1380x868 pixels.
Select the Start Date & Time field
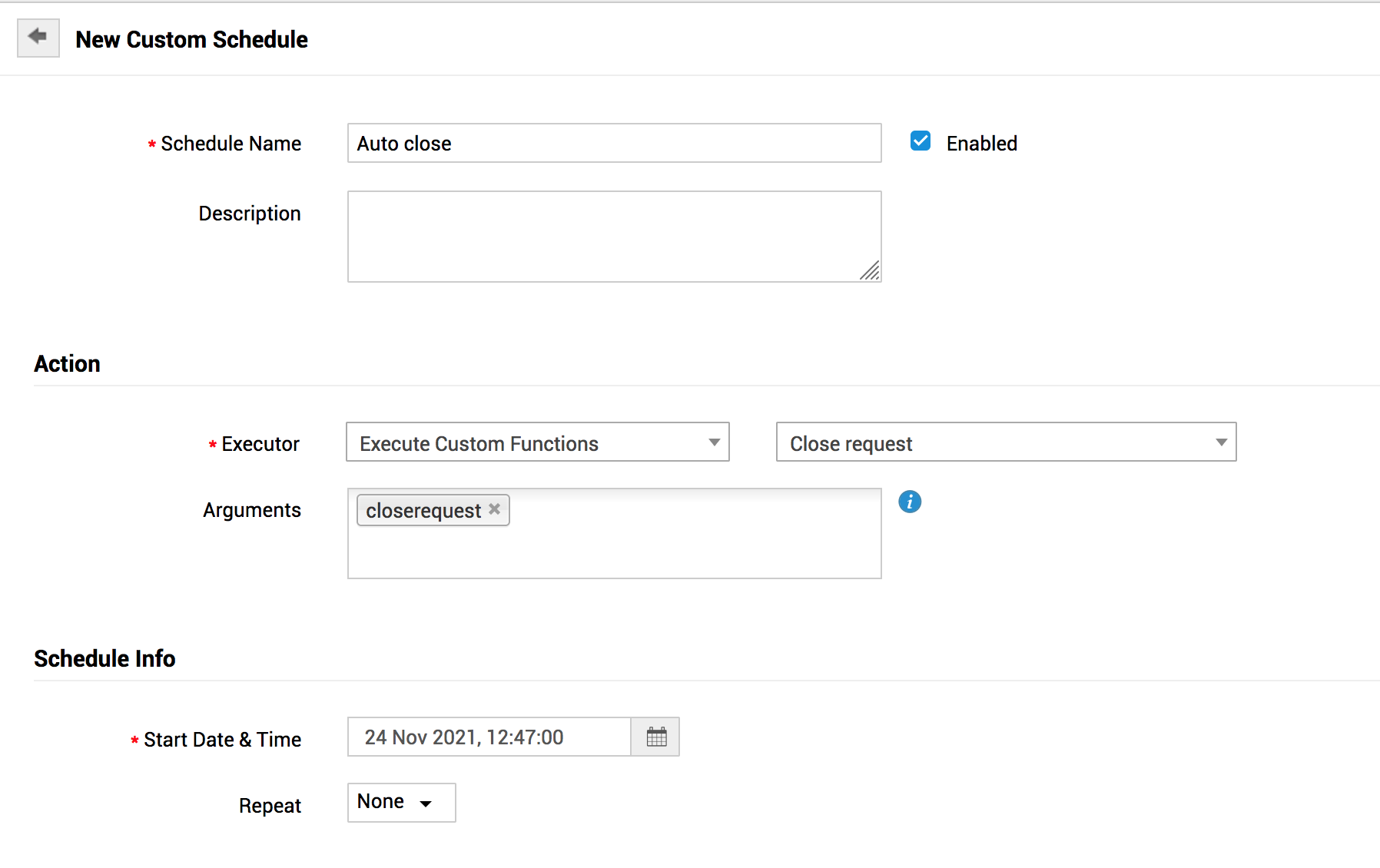(x=489, y=737)
